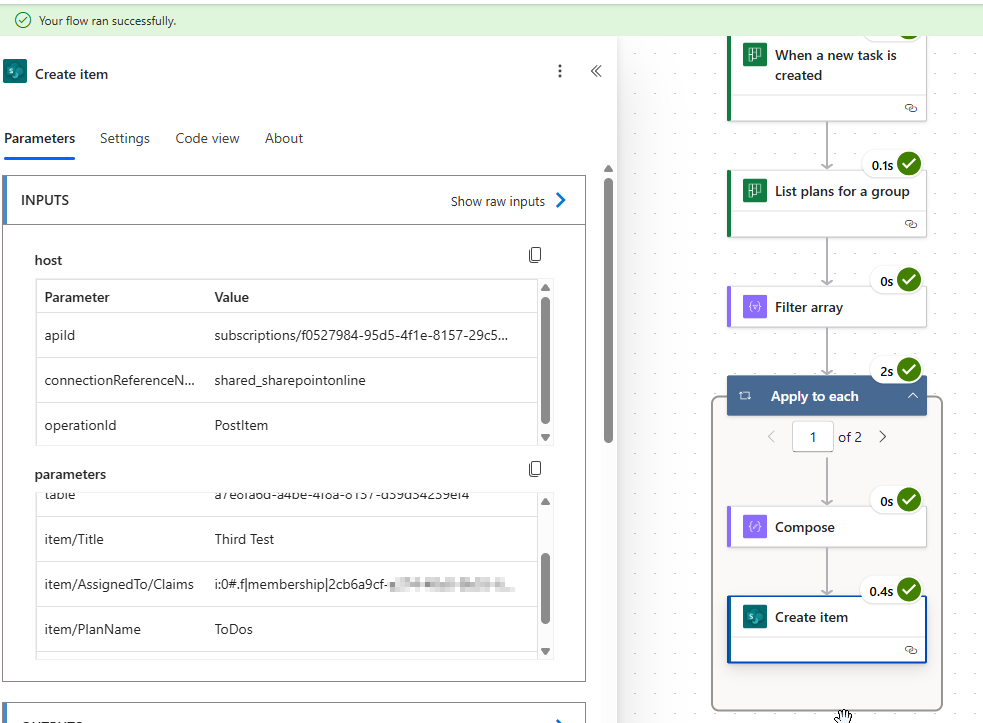This screenshot has width=983, height=723.
Task: Click the inputs panel scroll up arrow
Action: tap(608, 169)
